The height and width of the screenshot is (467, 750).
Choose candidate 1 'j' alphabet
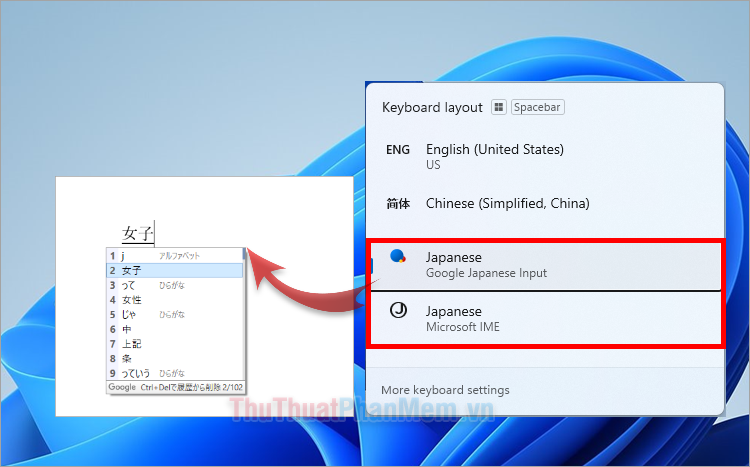[x=175, y=256]
